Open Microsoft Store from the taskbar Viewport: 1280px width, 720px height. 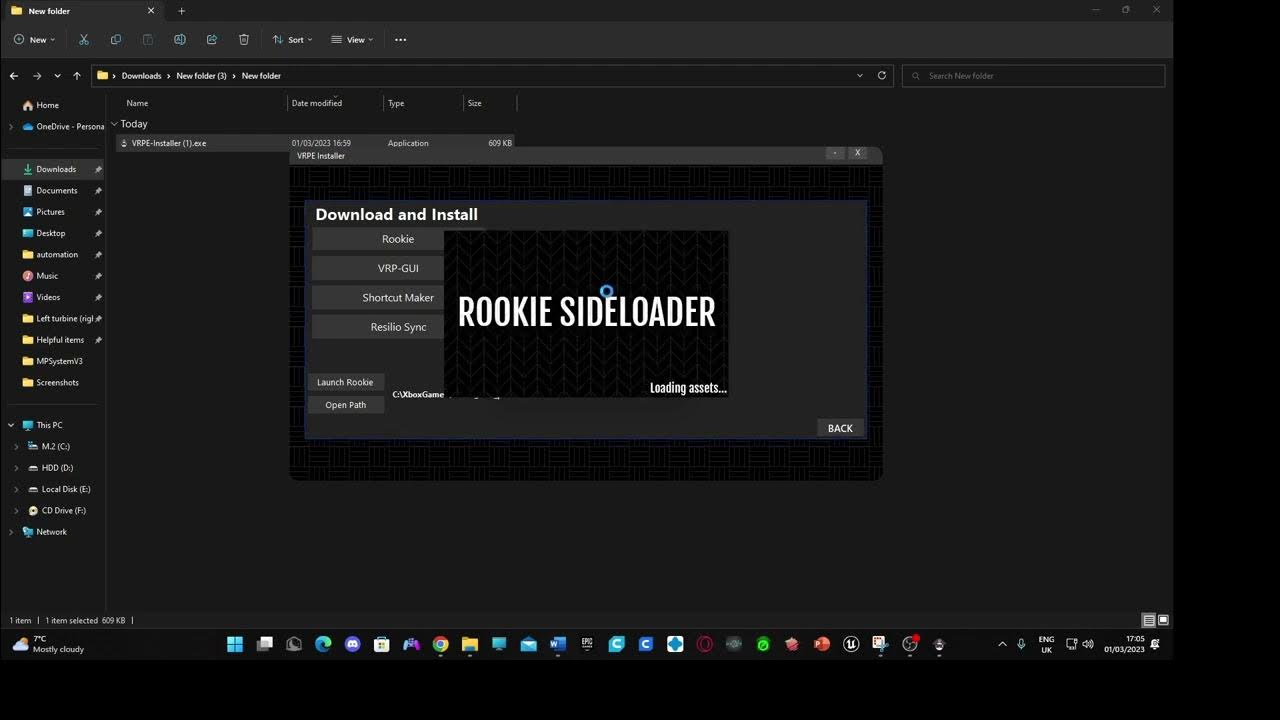381,644
